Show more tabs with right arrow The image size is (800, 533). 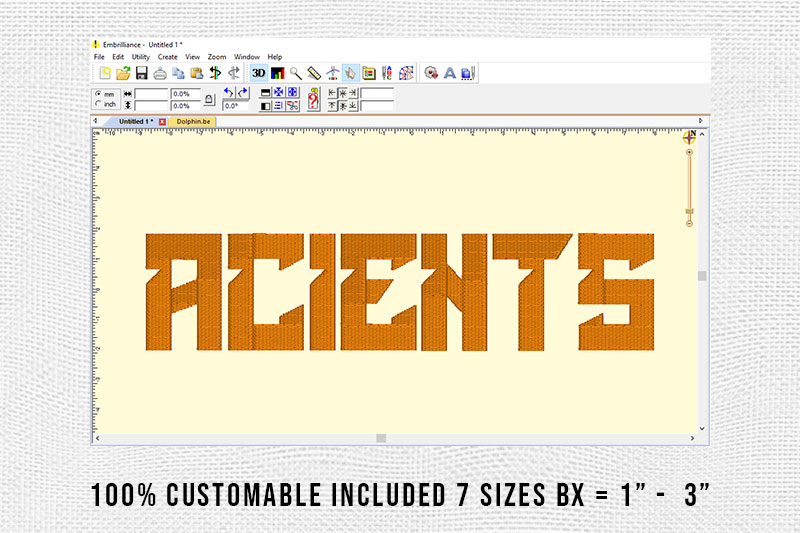pos(701,121)
